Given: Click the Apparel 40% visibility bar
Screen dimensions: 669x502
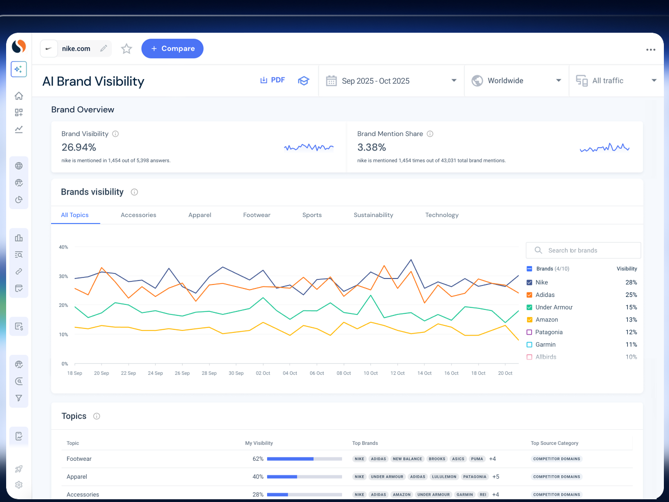Looking at the screenshot, I should coord(304,477).
